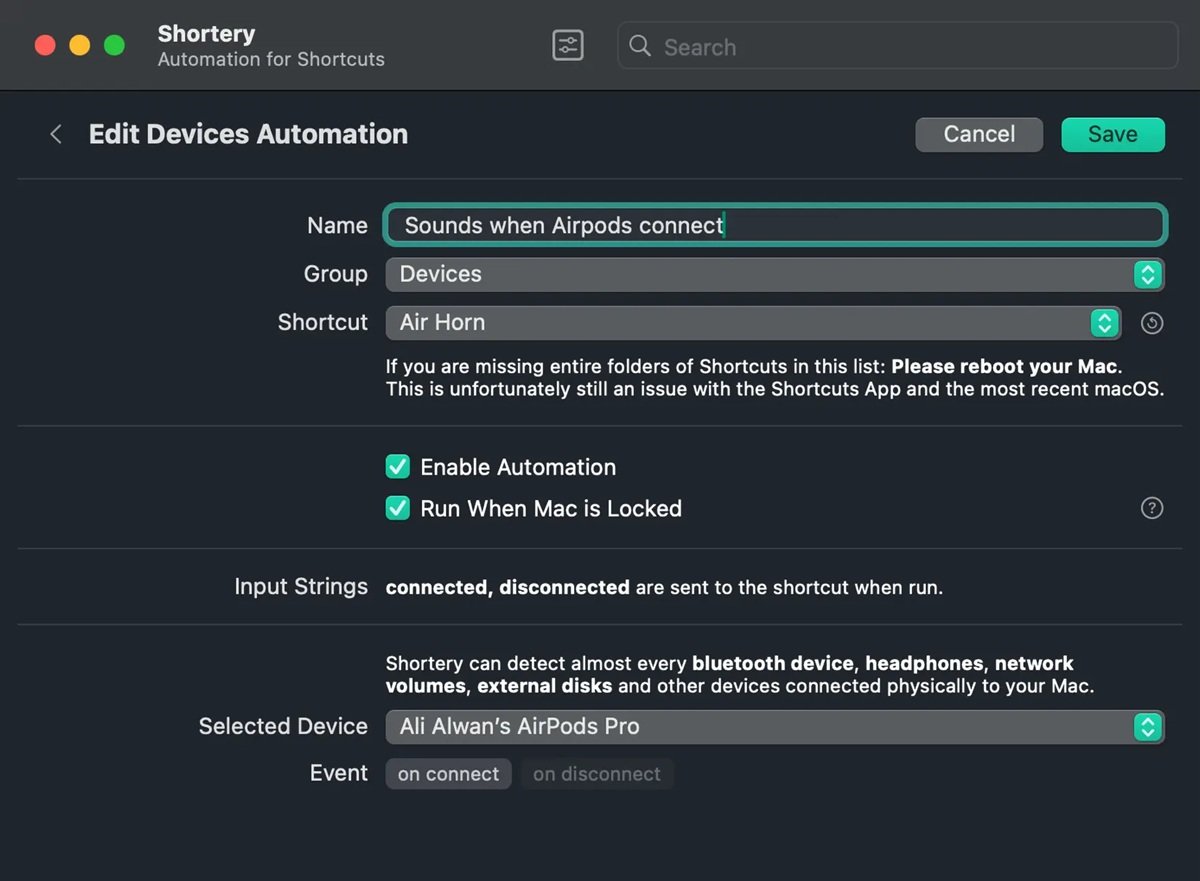1200x881 pixels.
Task: Open the Shortery preferences sliders icon
Action: pyautogui.click(x=567, y=45)
